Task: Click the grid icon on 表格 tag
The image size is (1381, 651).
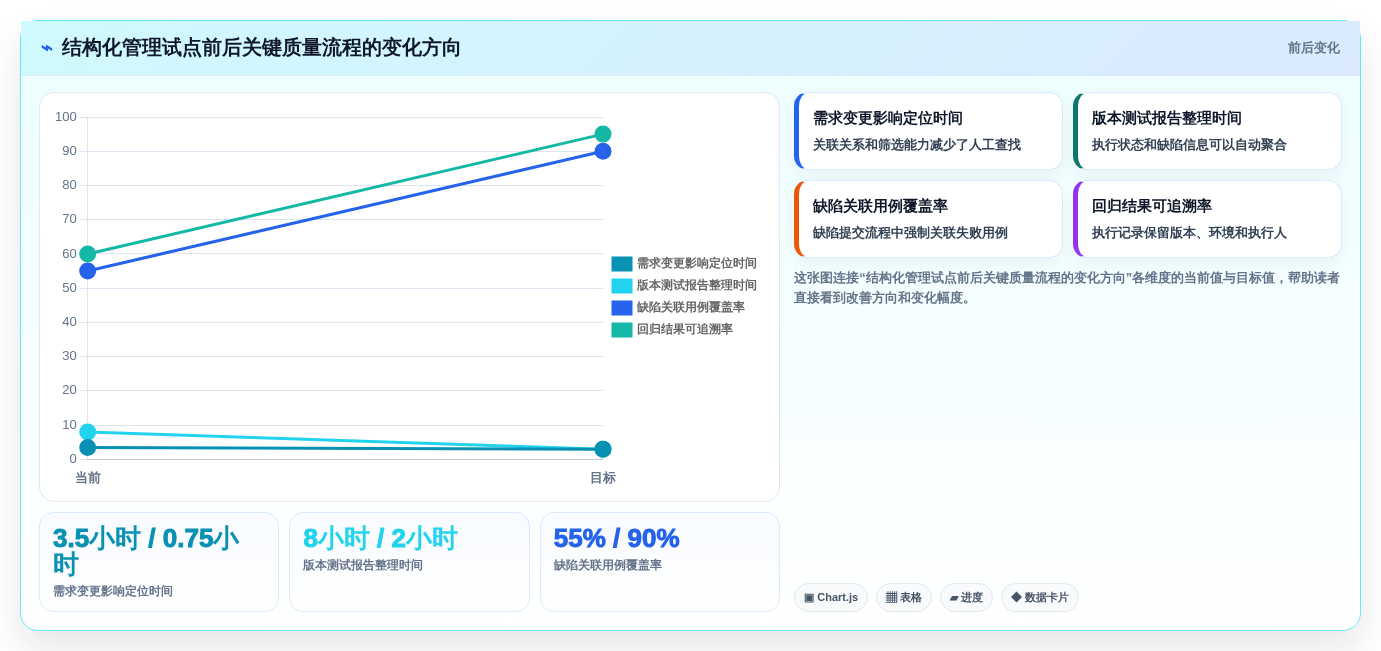Action: tap(891, 598)
